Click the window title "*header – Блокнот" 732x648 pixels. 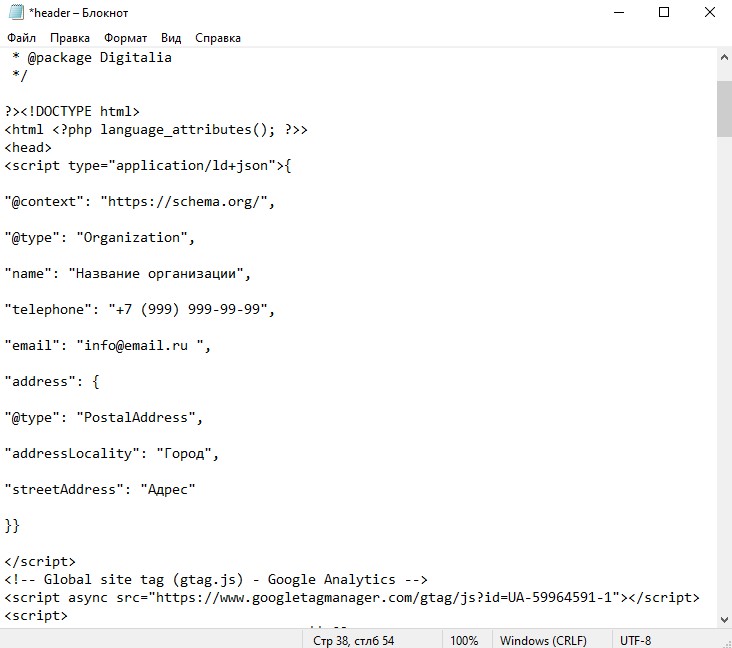(78, 13)
